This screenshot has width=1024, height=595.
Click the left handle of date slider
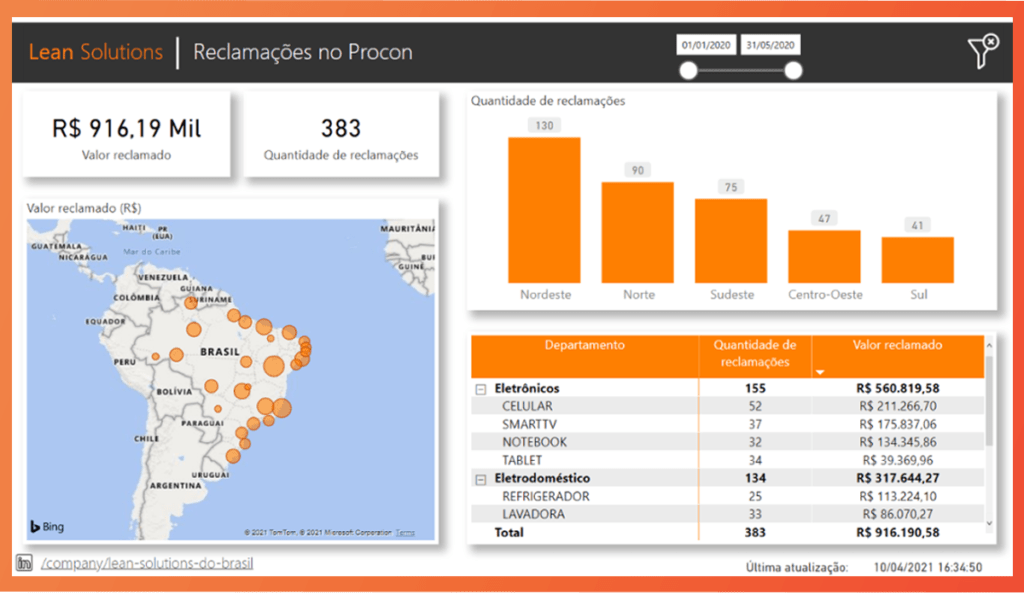pos(688,70)
